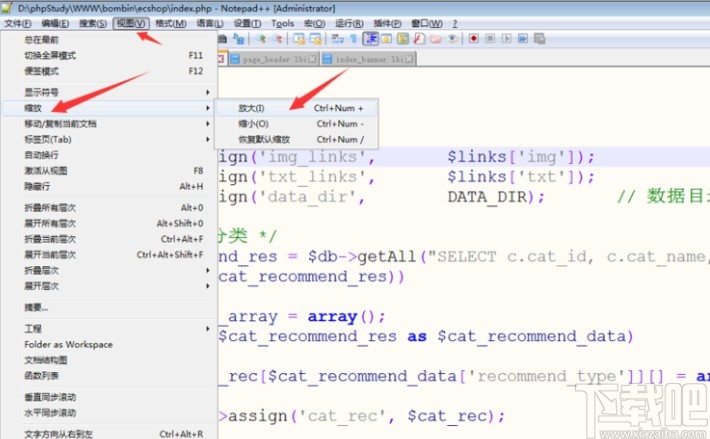
Task: Close the page_header.lbi tab
Action: click(x=312, y=59)
